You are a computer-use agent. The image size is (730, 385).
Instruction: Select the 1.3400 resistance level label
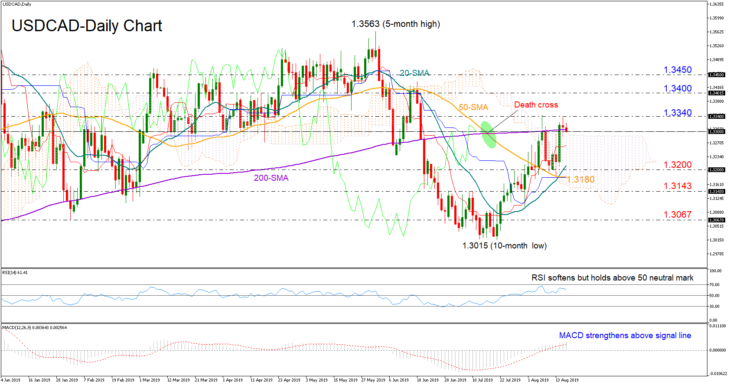tap(677, 88)
